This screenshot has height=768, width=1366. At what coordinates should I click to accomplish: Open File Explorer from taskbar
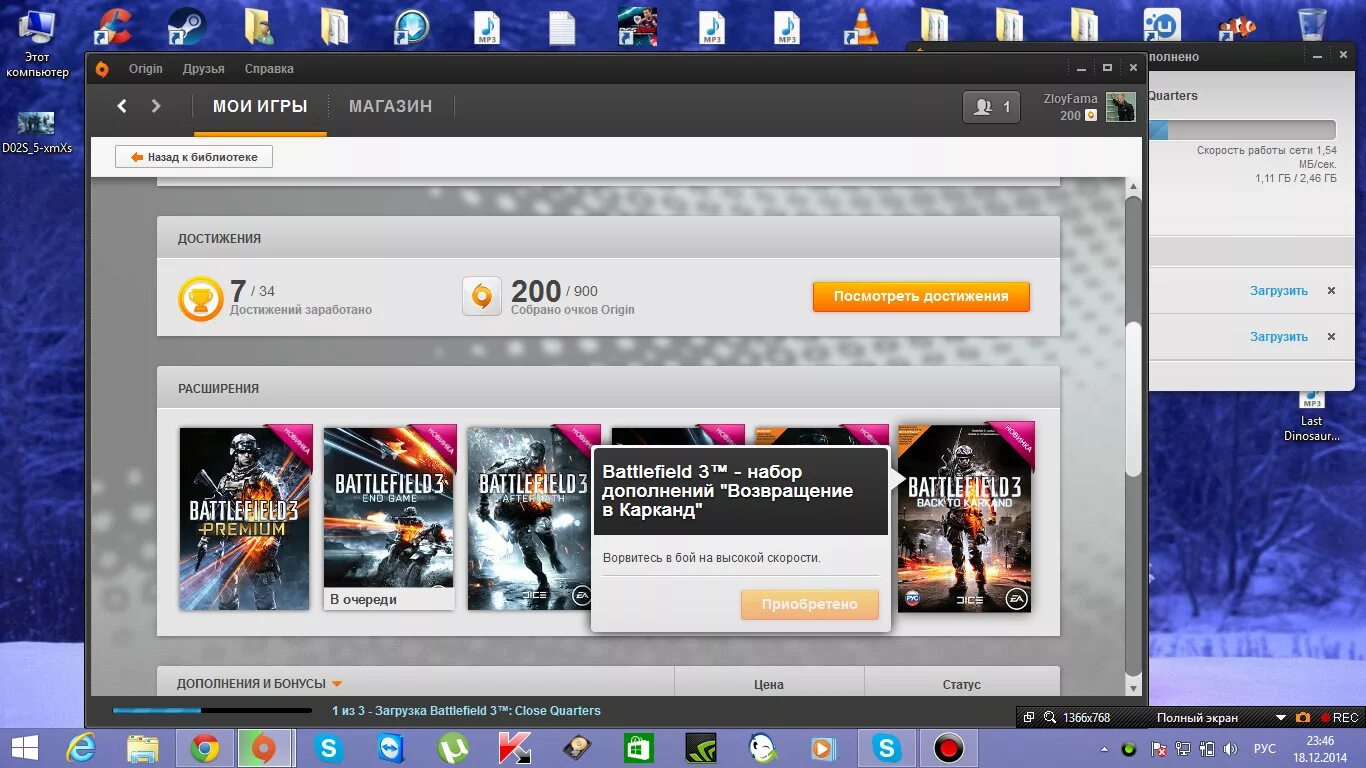[x=143, y=748]
